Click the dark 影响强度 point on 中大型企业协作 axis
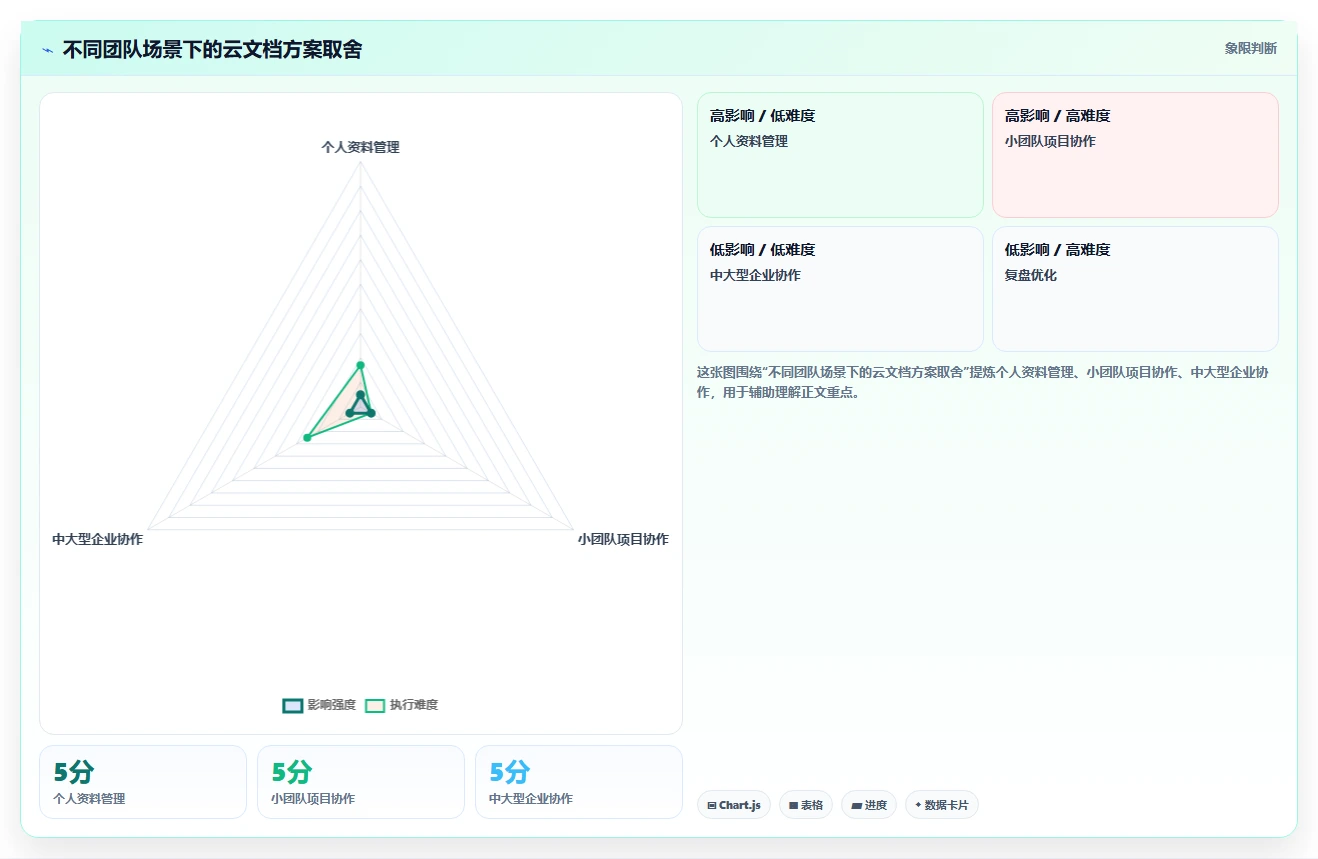 coord(349,413)
